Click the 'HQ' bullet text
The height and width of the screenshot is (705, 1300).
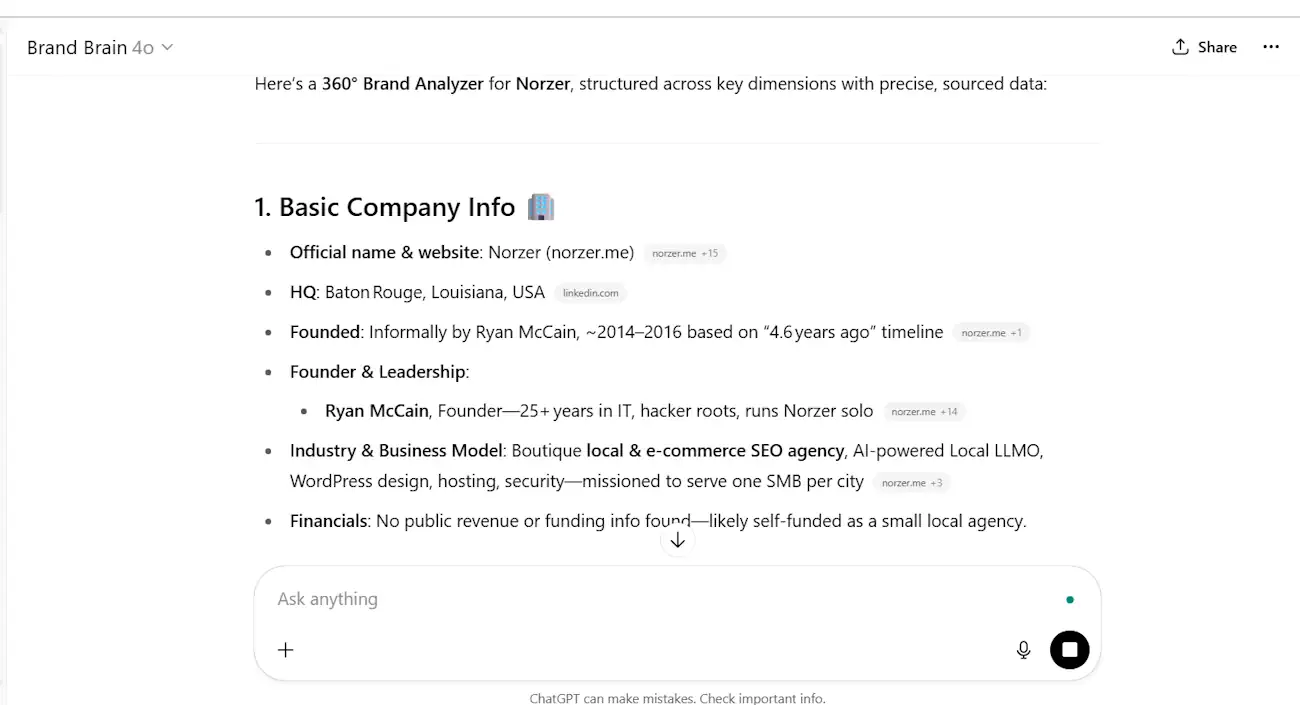pyautogui.click(x=303, y=292)
